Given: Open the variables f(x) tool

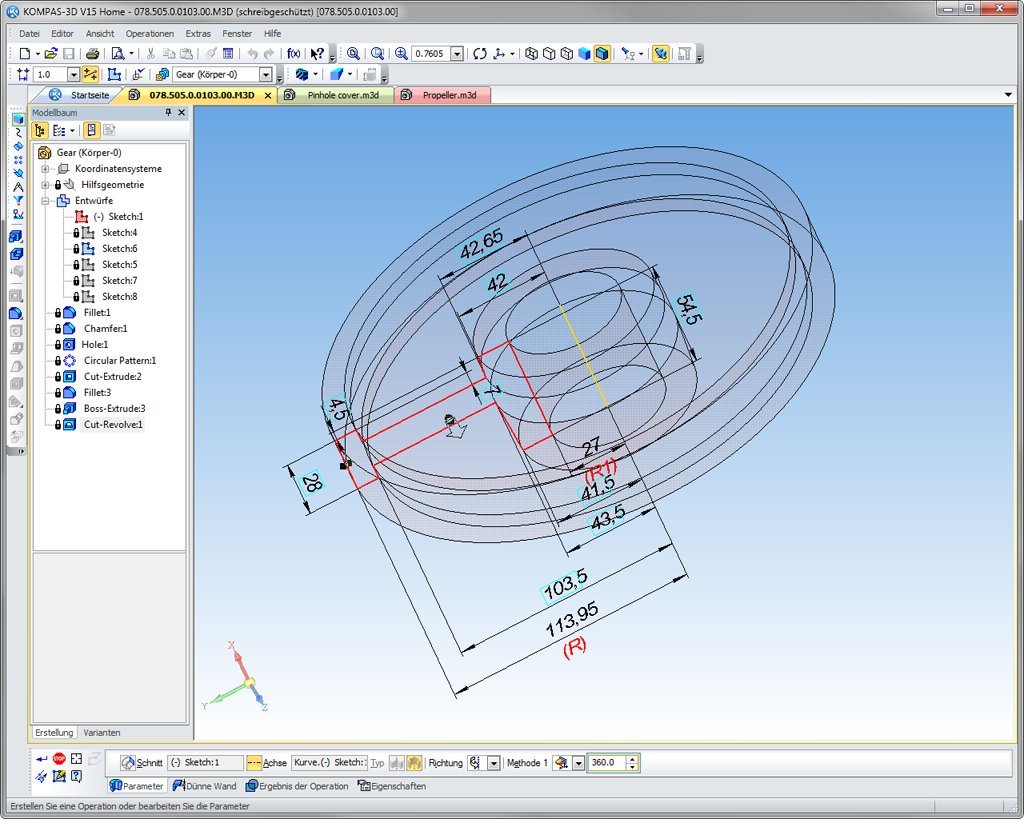Looking at the screenshot, I should click(x=293, y=54).
